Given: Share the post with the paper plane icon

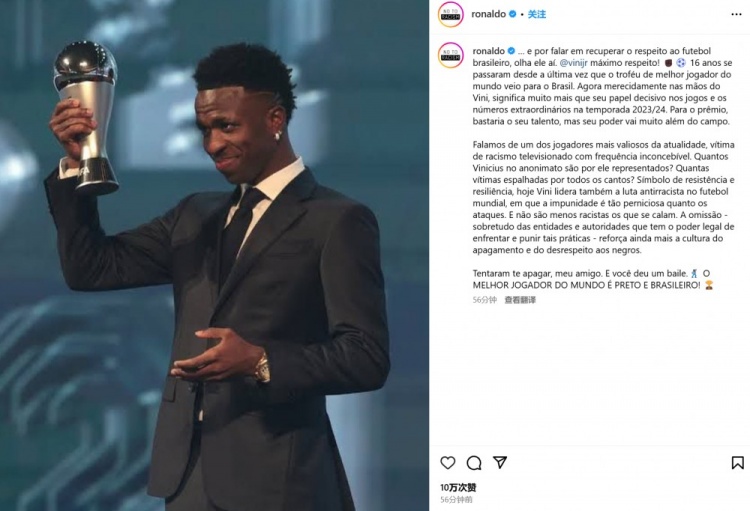Looking at the screenshot, I should 500,462.
